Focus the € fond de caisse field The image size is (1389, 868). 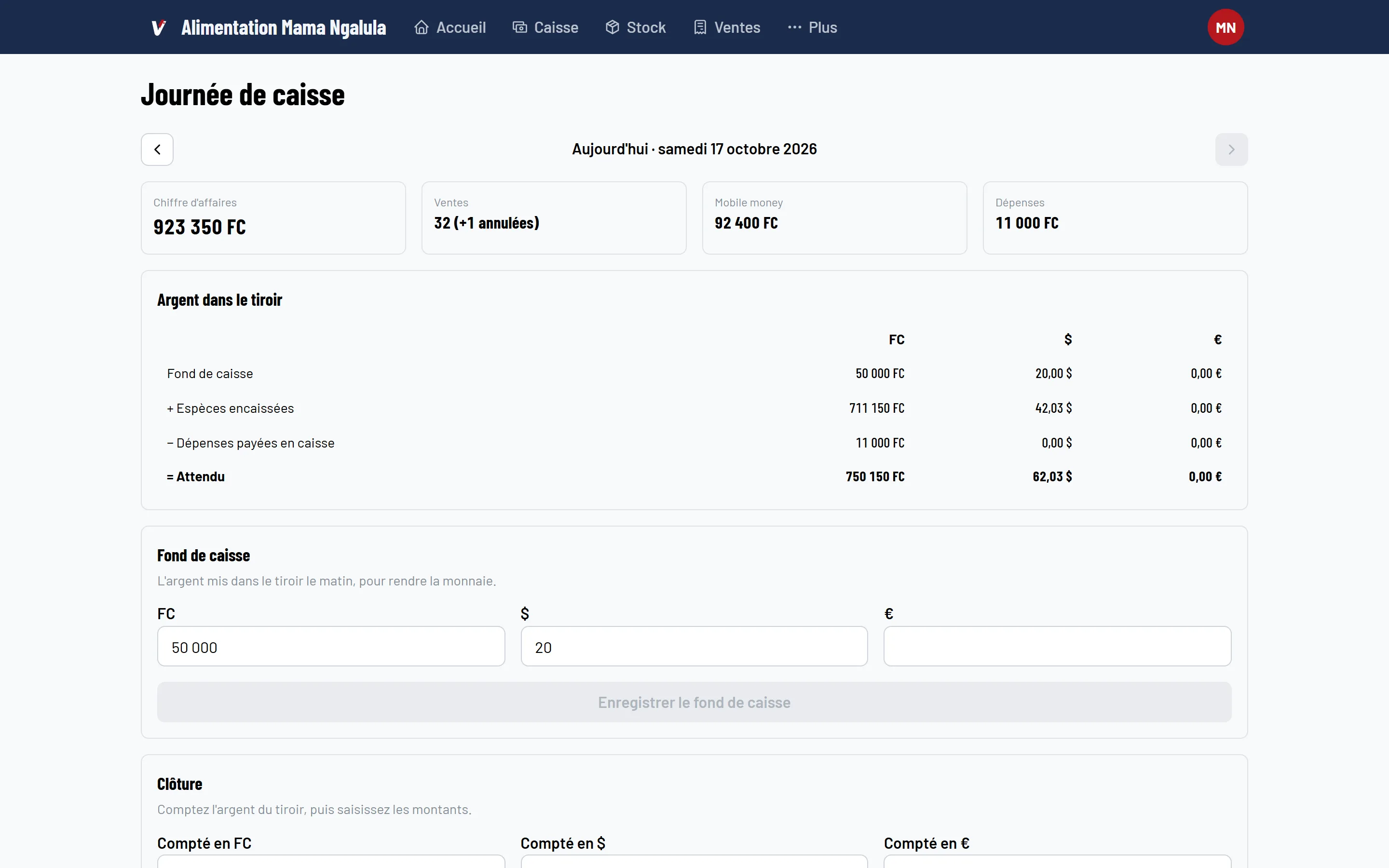[x=1057, y=646]
